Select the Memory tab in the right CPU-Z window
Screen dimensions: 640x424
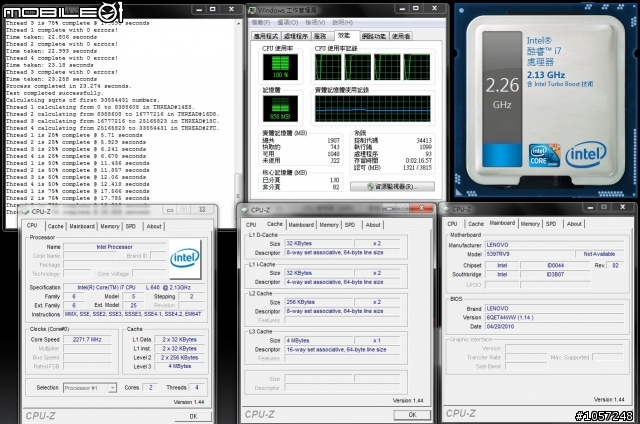530,224
